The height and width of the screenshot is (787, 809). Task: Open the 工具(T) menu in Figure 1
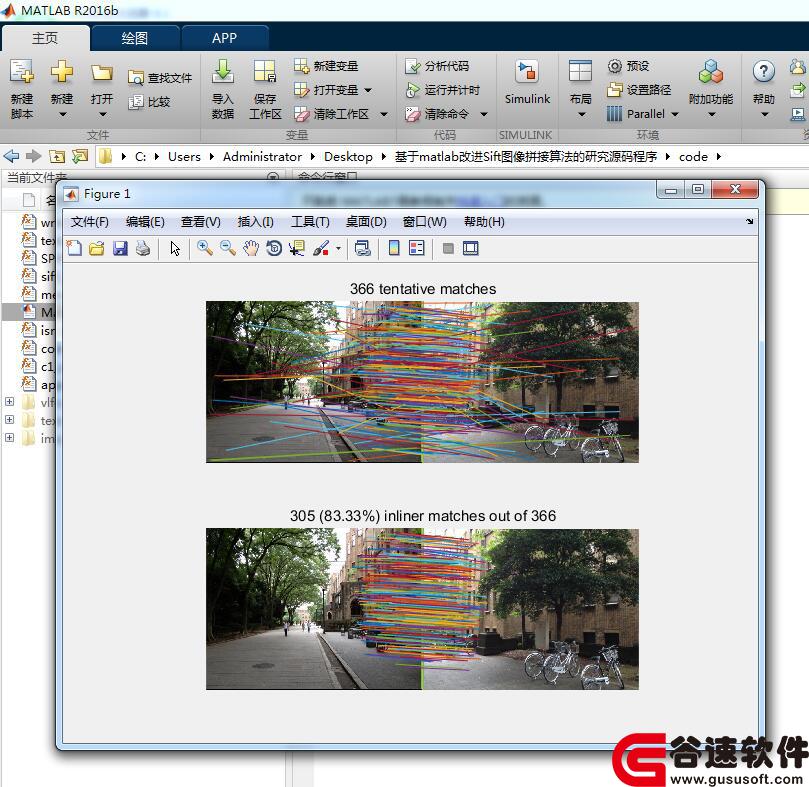click(x=310, y=222)
